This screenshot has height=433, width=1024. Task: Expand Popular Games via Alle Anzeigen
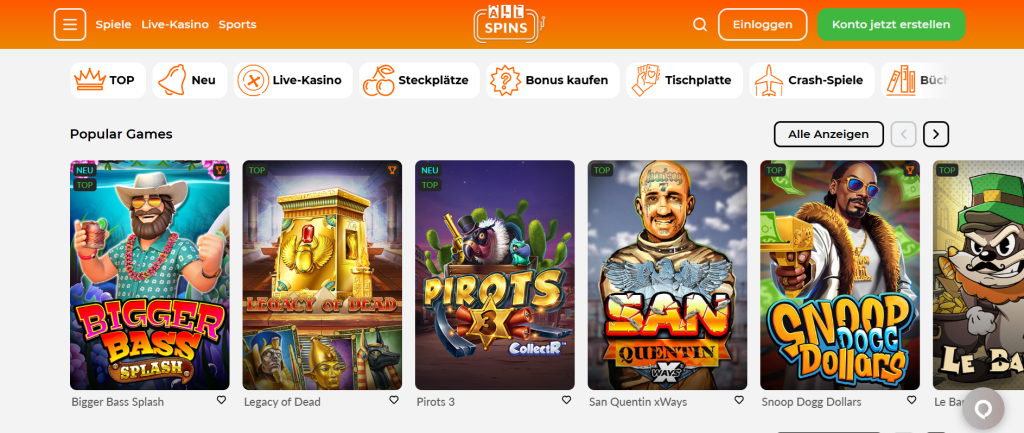pos(829,135)
